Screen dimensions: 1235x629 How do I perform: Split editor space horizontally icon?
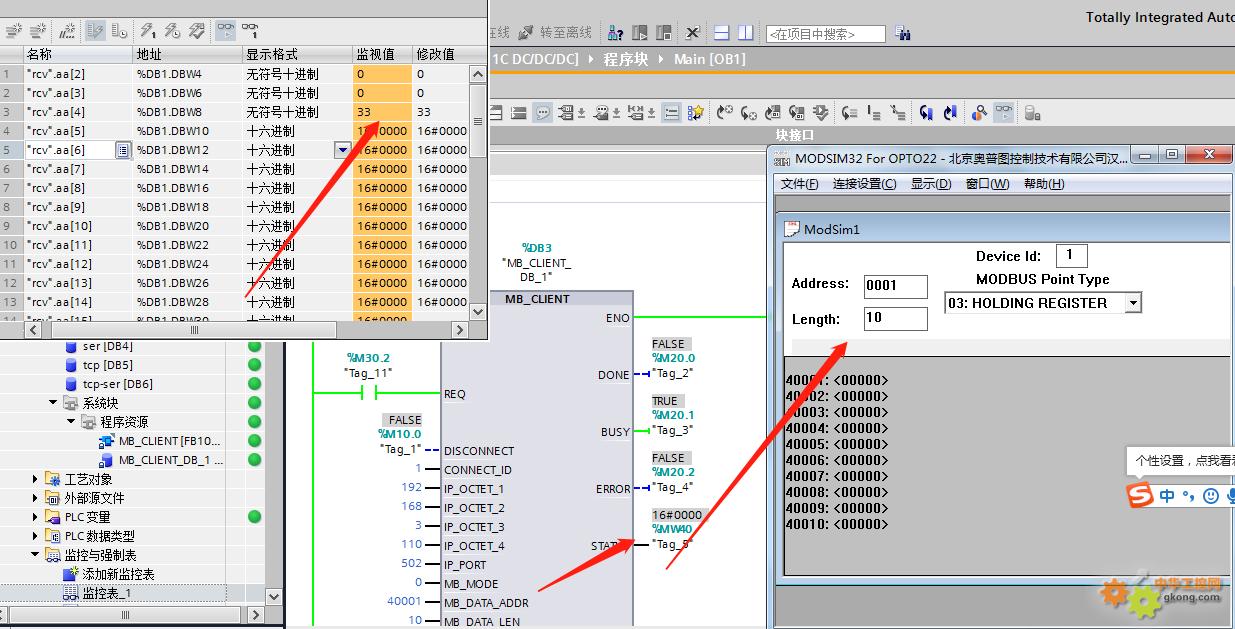721,33
